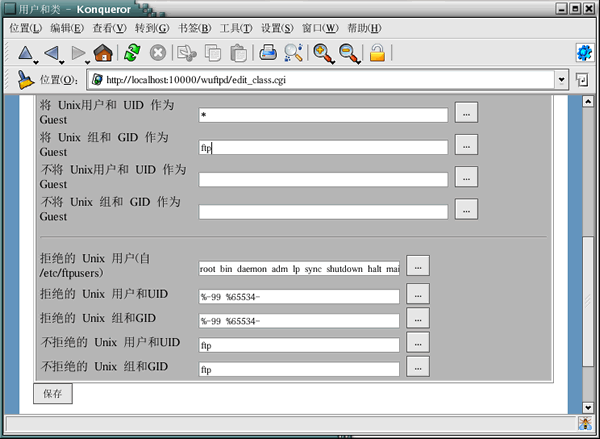Focus the 将 Unix 组和 GID 作为 Guest field
Screen dimensions: 600x439
[x=323, y=147]
